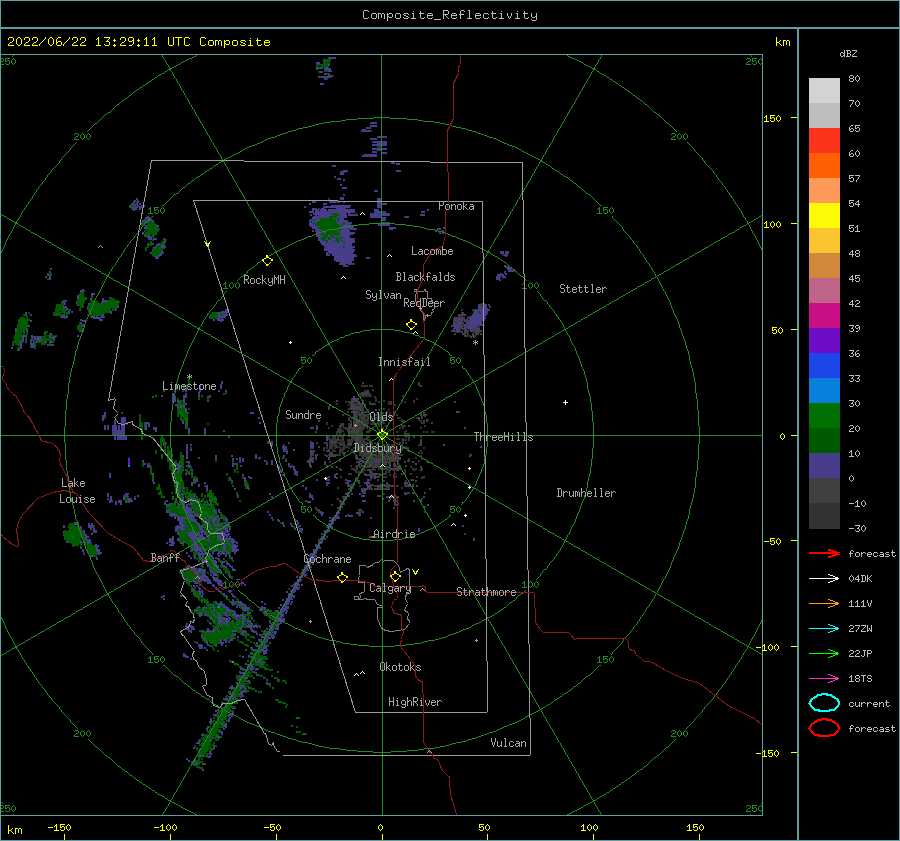This screenshot has height=841, width=900.
Task: Click the Olds town label
Action: (x=381, y=417)
